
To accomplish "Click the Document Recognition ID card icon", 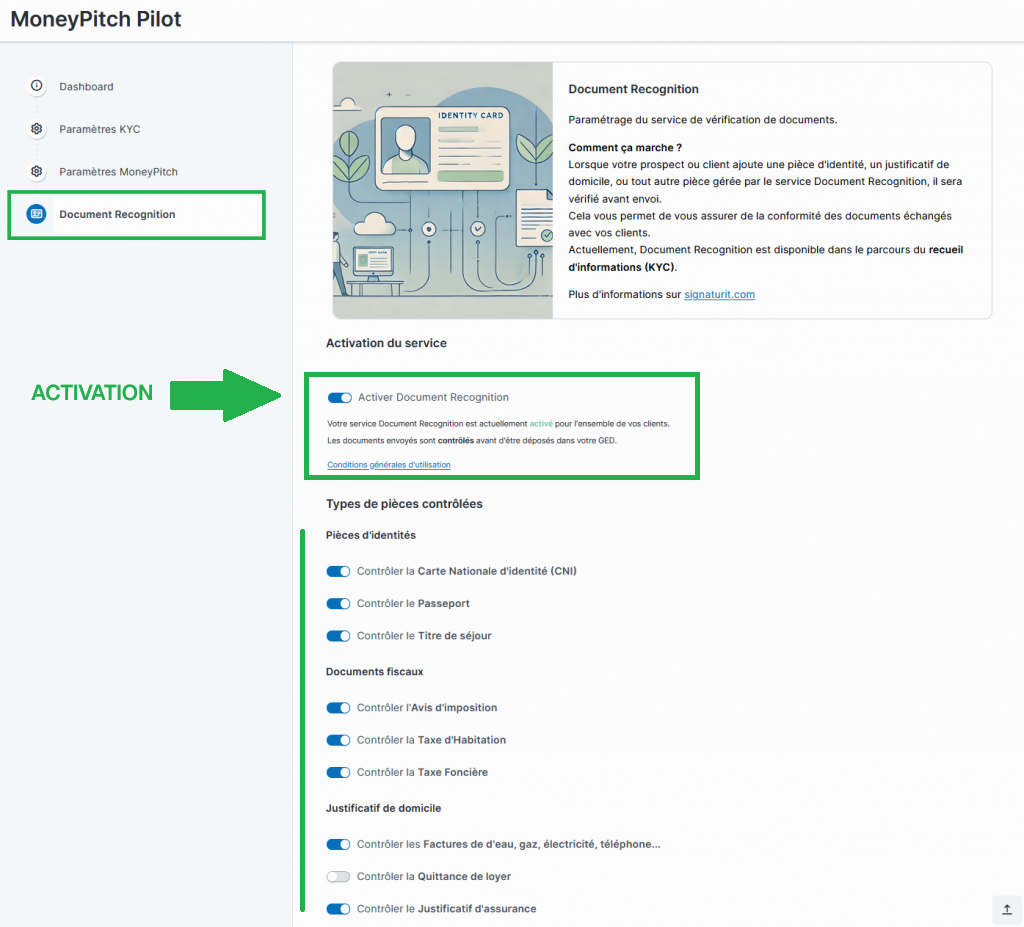I will (x=37, y=214).
